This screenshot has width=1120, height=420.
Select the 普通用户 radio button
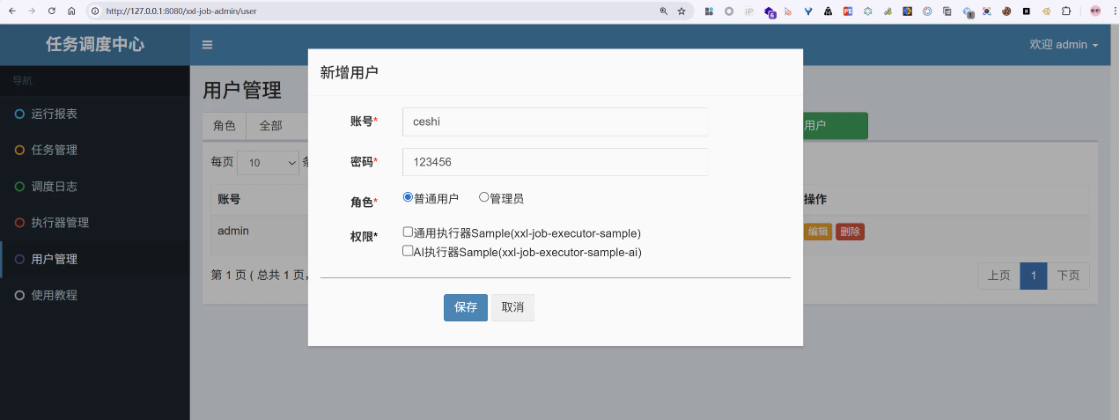408,198
